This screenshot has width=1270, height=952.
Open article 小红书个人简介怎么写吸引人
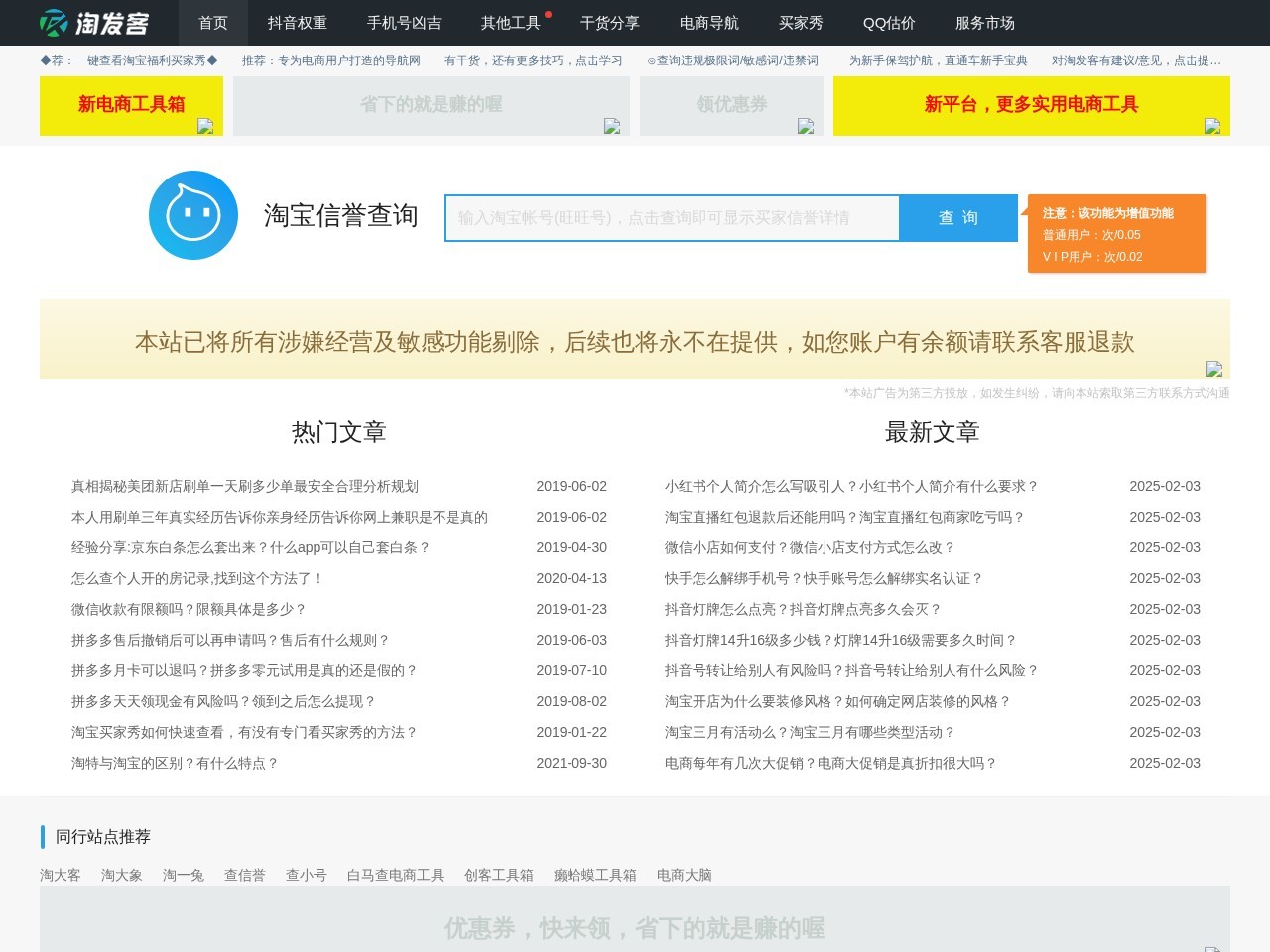point(851,486)
